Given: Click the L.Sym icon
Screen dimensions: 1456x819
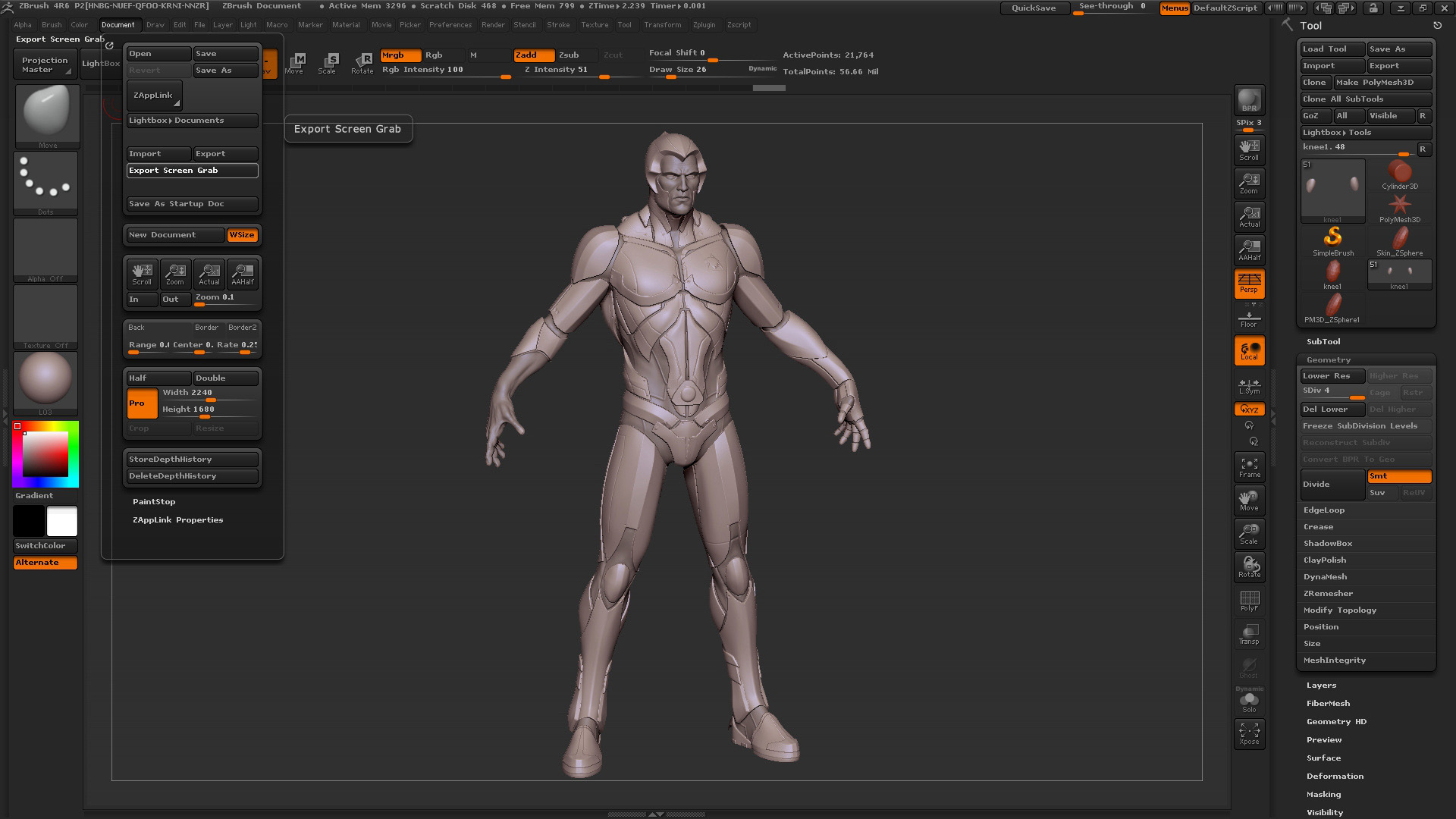Looking at the screenshot, I should 1249,386.
